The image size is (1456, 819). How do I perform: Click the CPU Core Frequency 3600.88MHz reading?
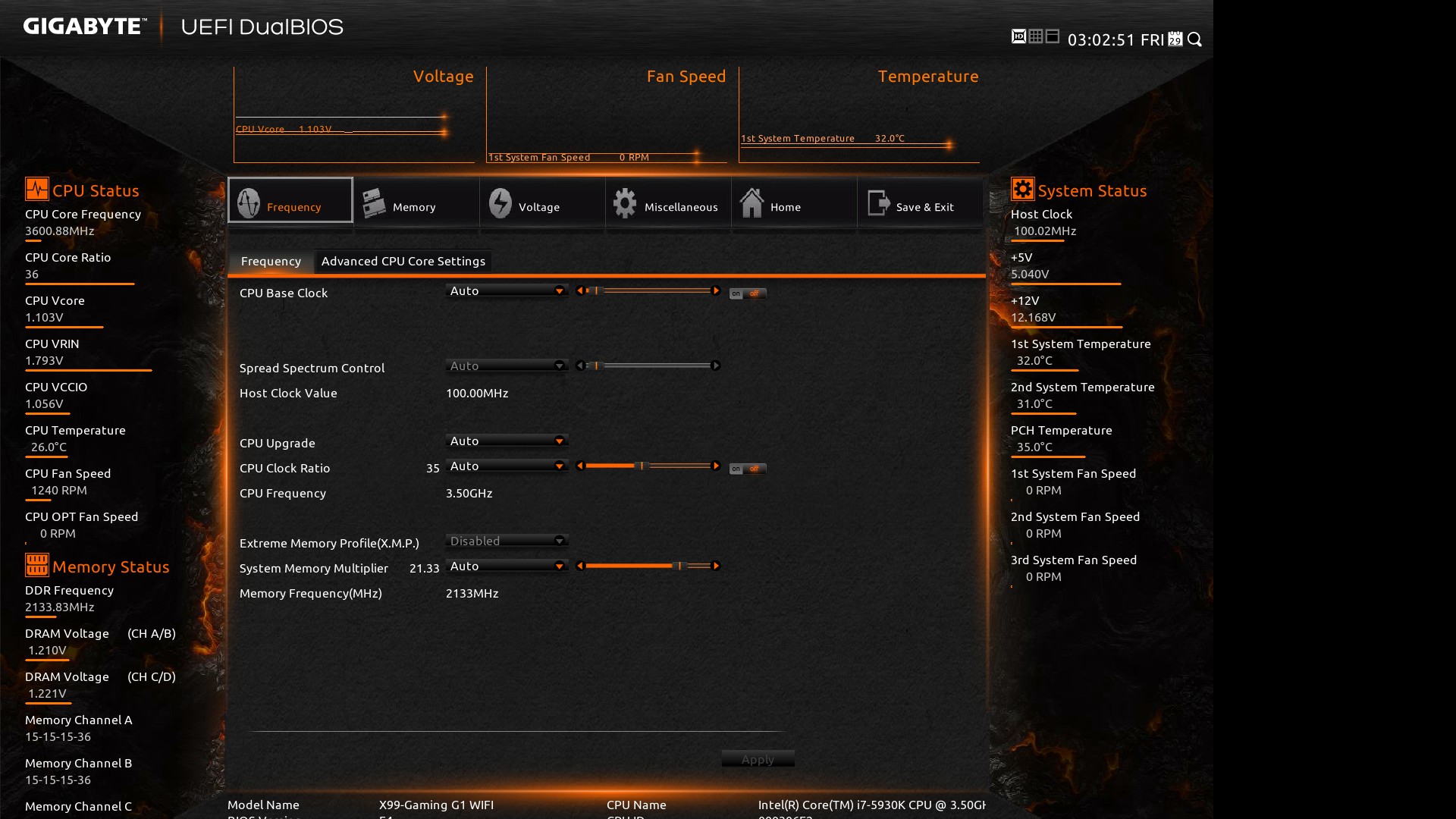click(x=60, y=231)
